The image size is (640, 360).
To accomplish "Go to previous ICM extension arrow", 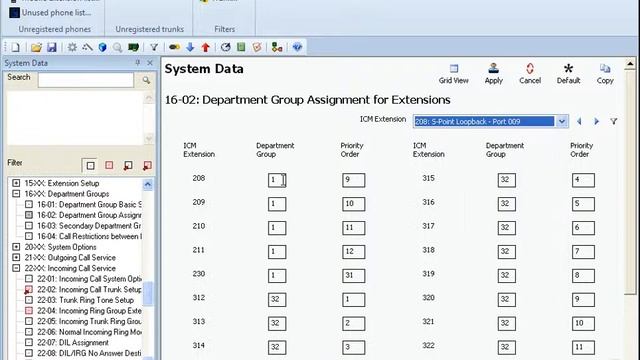I will pyautogui.click(x=579, y=121).
